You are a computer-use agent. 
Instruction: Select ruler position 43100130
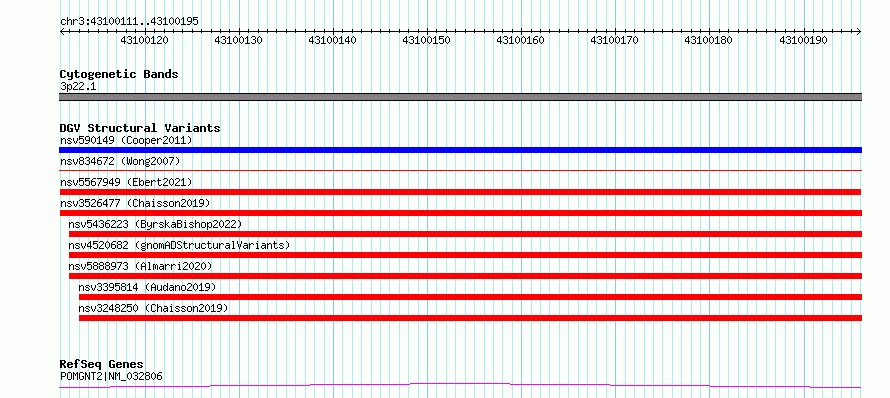(x=238, y=40)
